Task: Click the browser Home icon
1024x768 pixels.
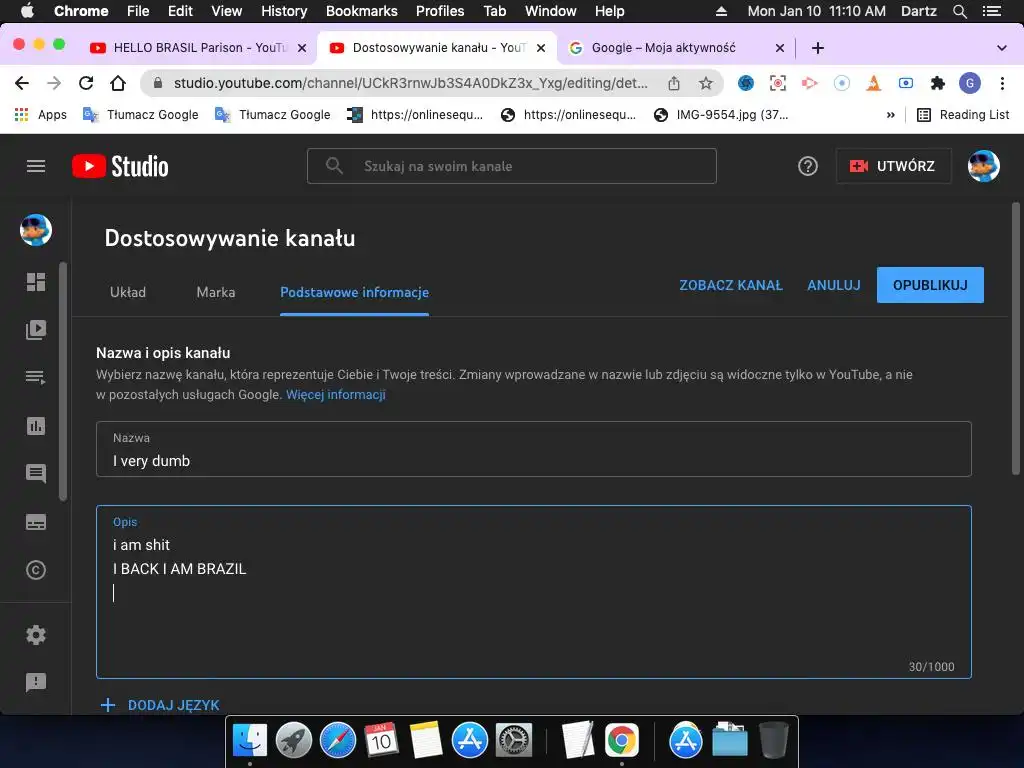Action: tap(118, 83)
